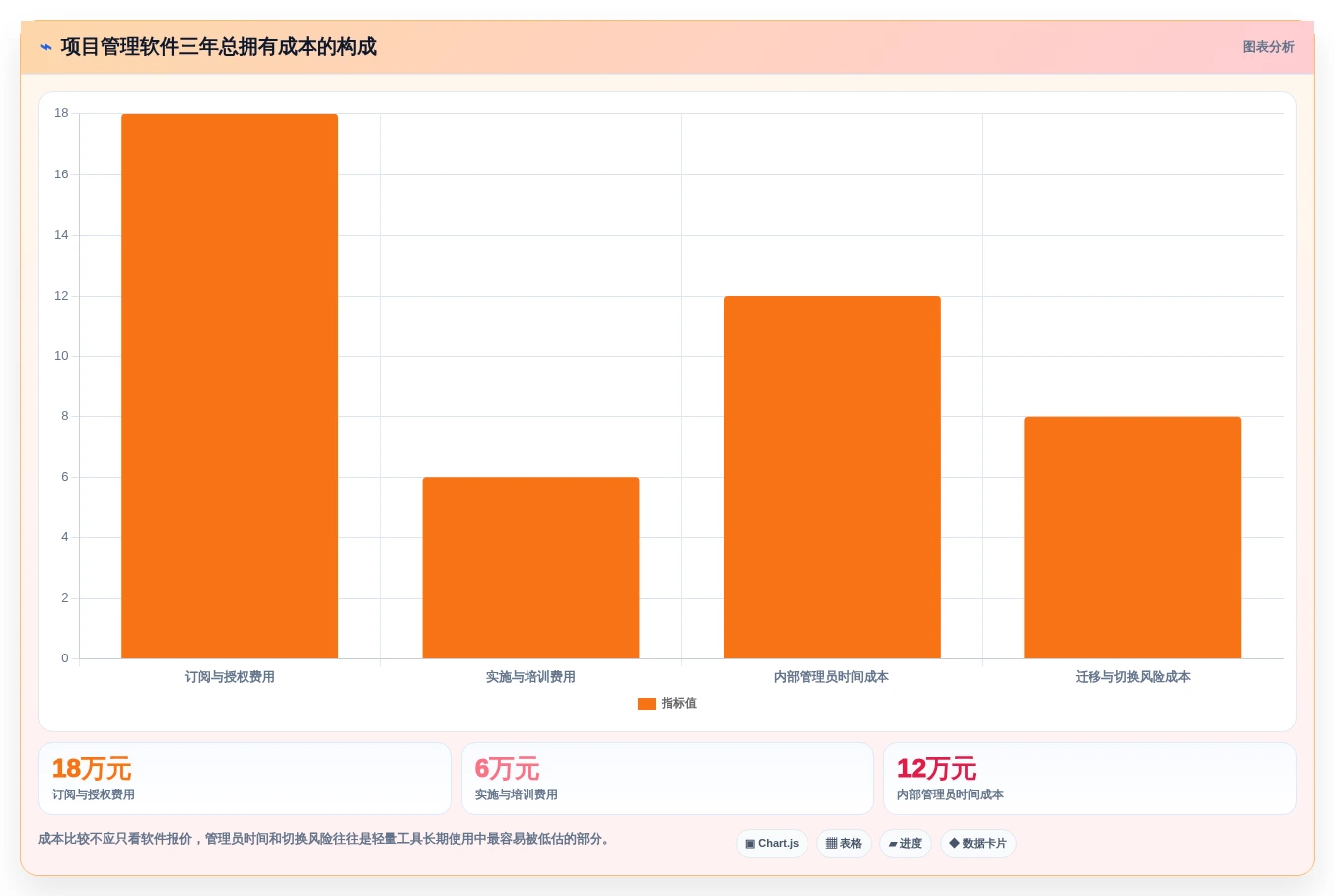Click the 图表分析 label in header
Image resolution: width=1335 pixels, height=896 pixels.
click(x=1268, y=47)
